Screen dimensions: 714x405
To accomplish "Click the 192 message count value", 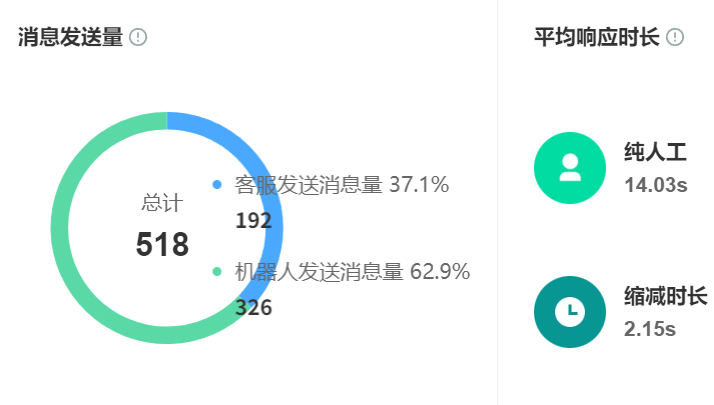I will click(253, 221).
